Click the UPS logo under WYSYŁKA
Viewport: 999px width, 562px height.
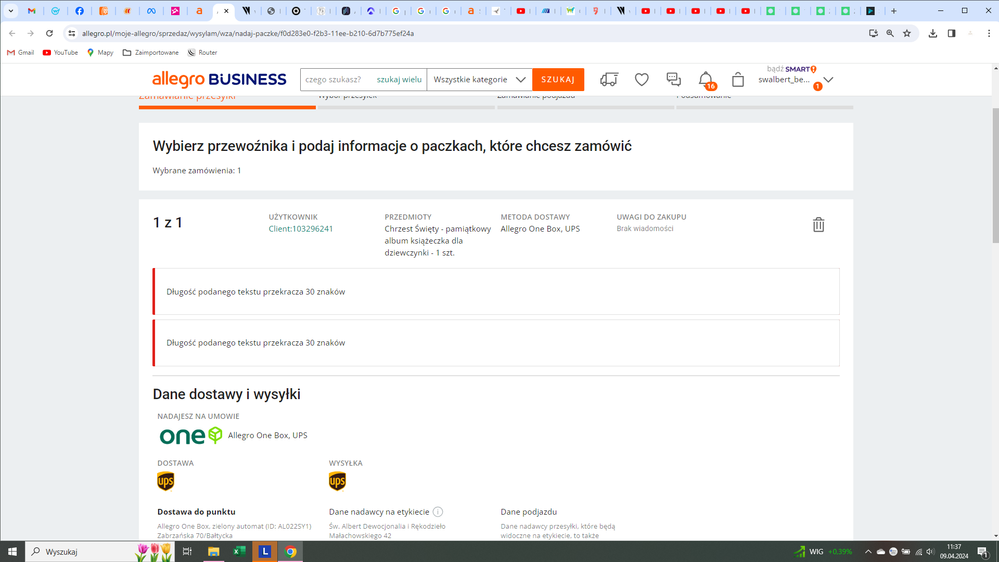pos(337,481)
